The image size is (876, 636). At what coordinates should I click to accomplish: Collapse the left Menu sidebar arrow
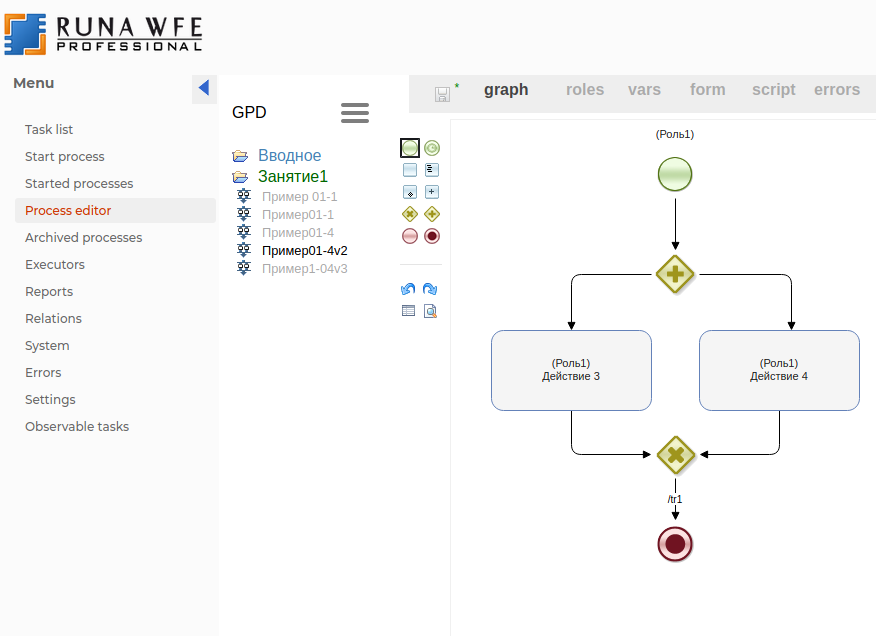point(204,88)
